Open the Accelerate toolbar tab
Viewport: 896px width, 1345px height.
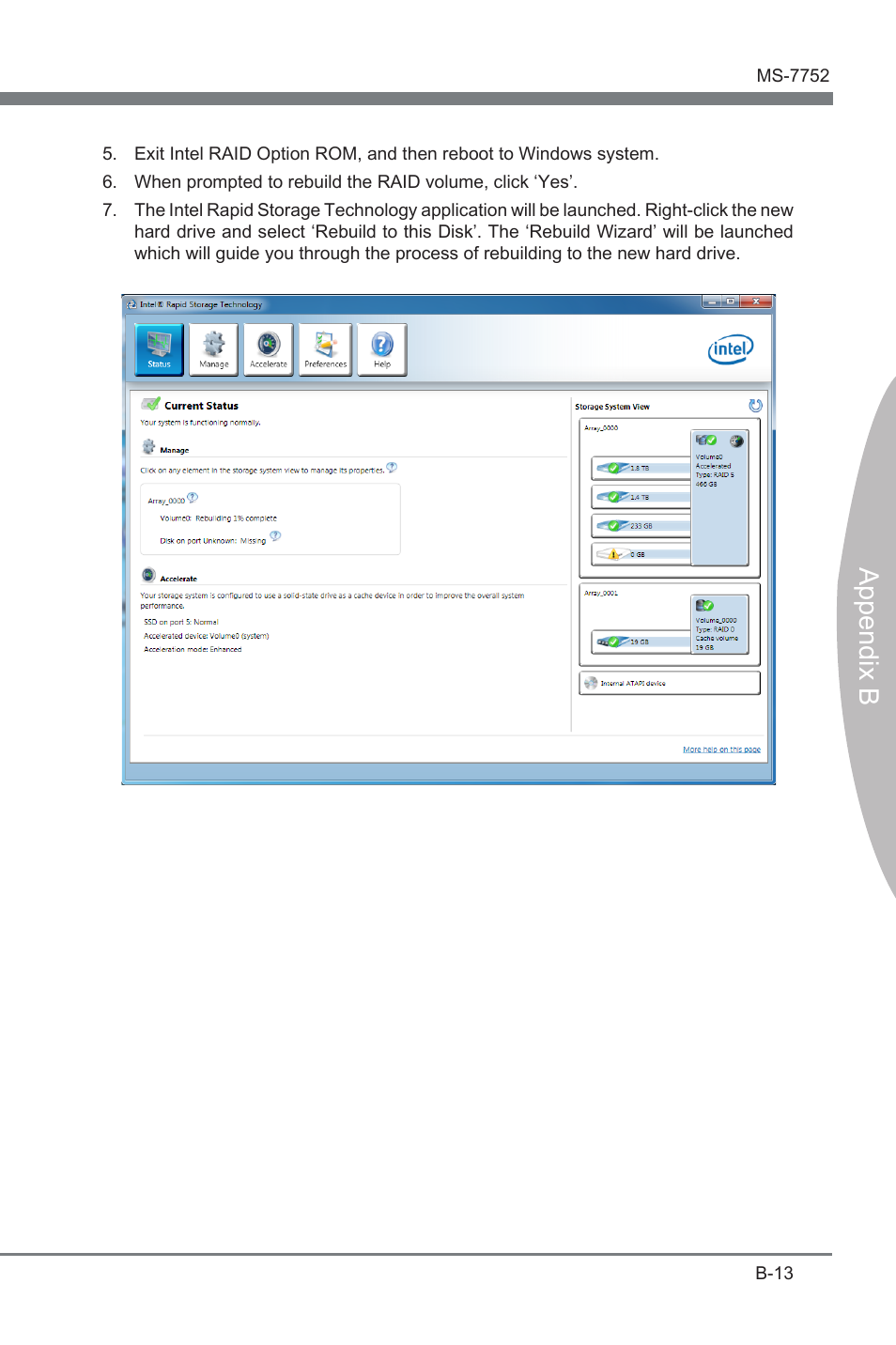[269, 349]
